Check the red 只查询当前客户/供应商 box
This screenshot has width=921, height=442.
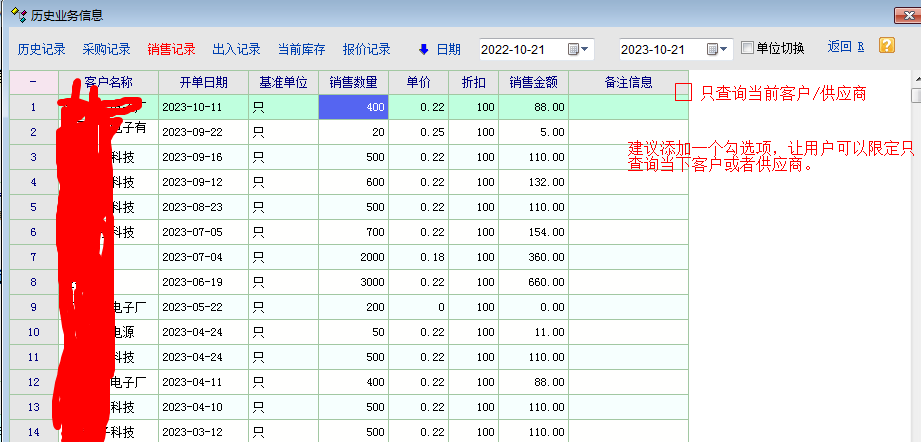[684, 93]
